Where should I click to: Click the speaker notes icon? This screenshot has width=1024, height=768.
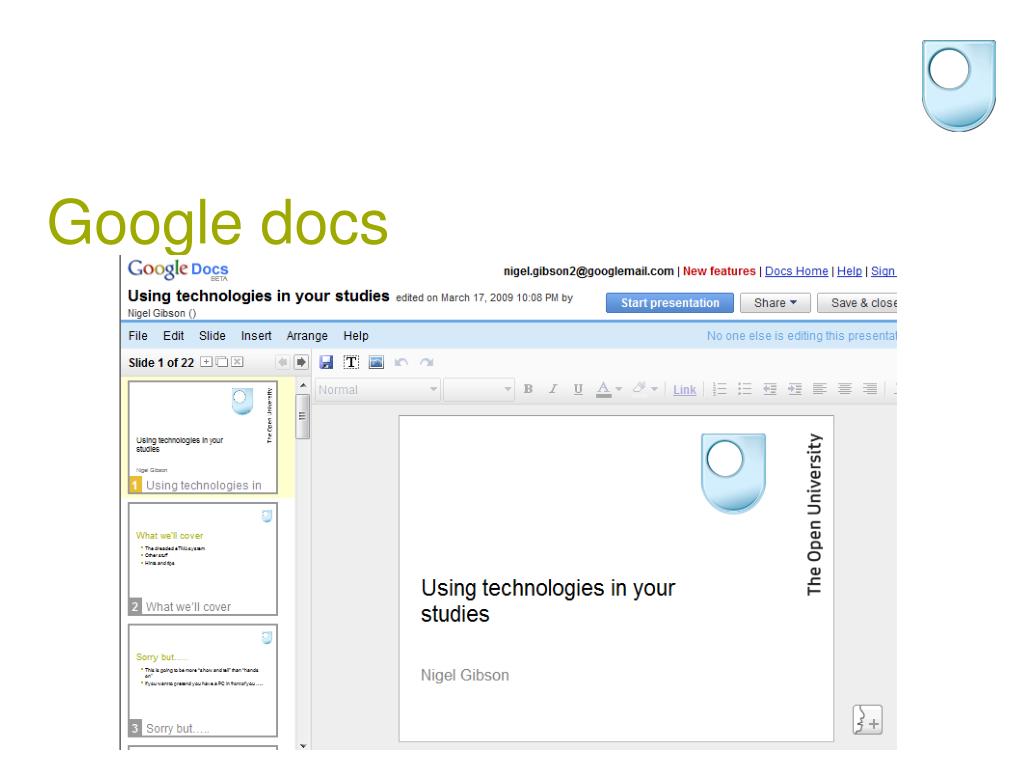(868, 720)
